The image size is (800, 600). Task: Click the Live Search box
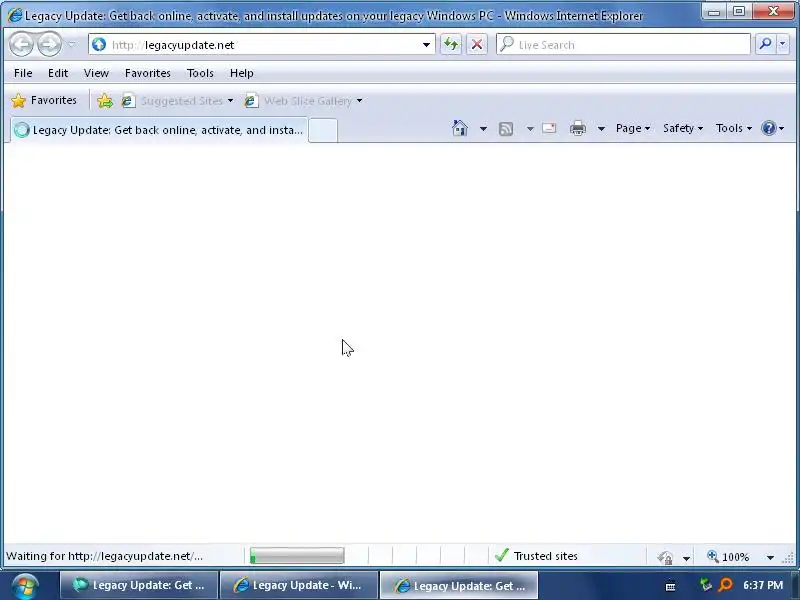(623, 44)
